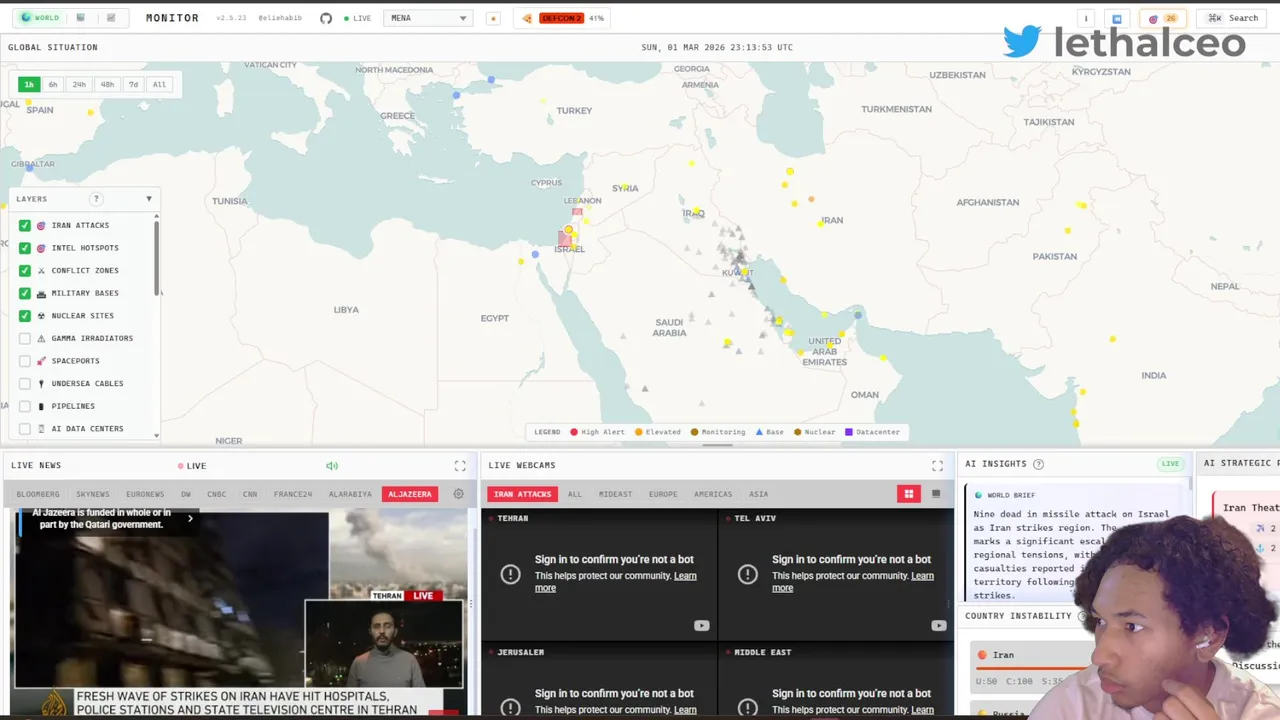Uncheck the Intel Hotspots layer

coord(25,248)
